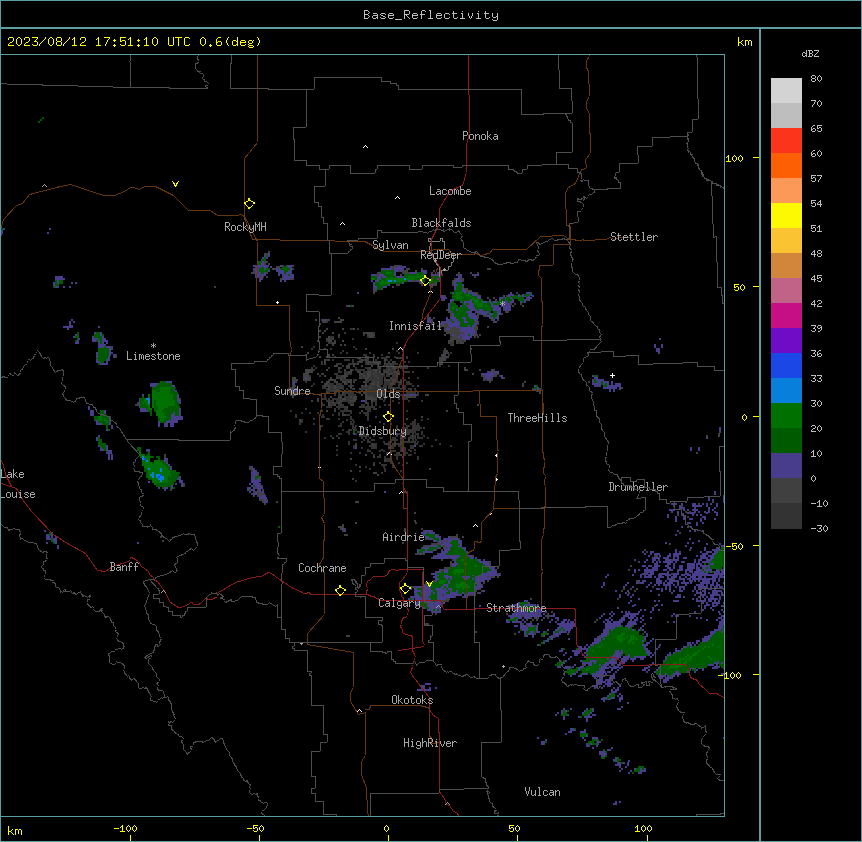Select the tan 45-48 dBZ swatch
This screenshot has height=842, width=862.
(x=786, y=265)
